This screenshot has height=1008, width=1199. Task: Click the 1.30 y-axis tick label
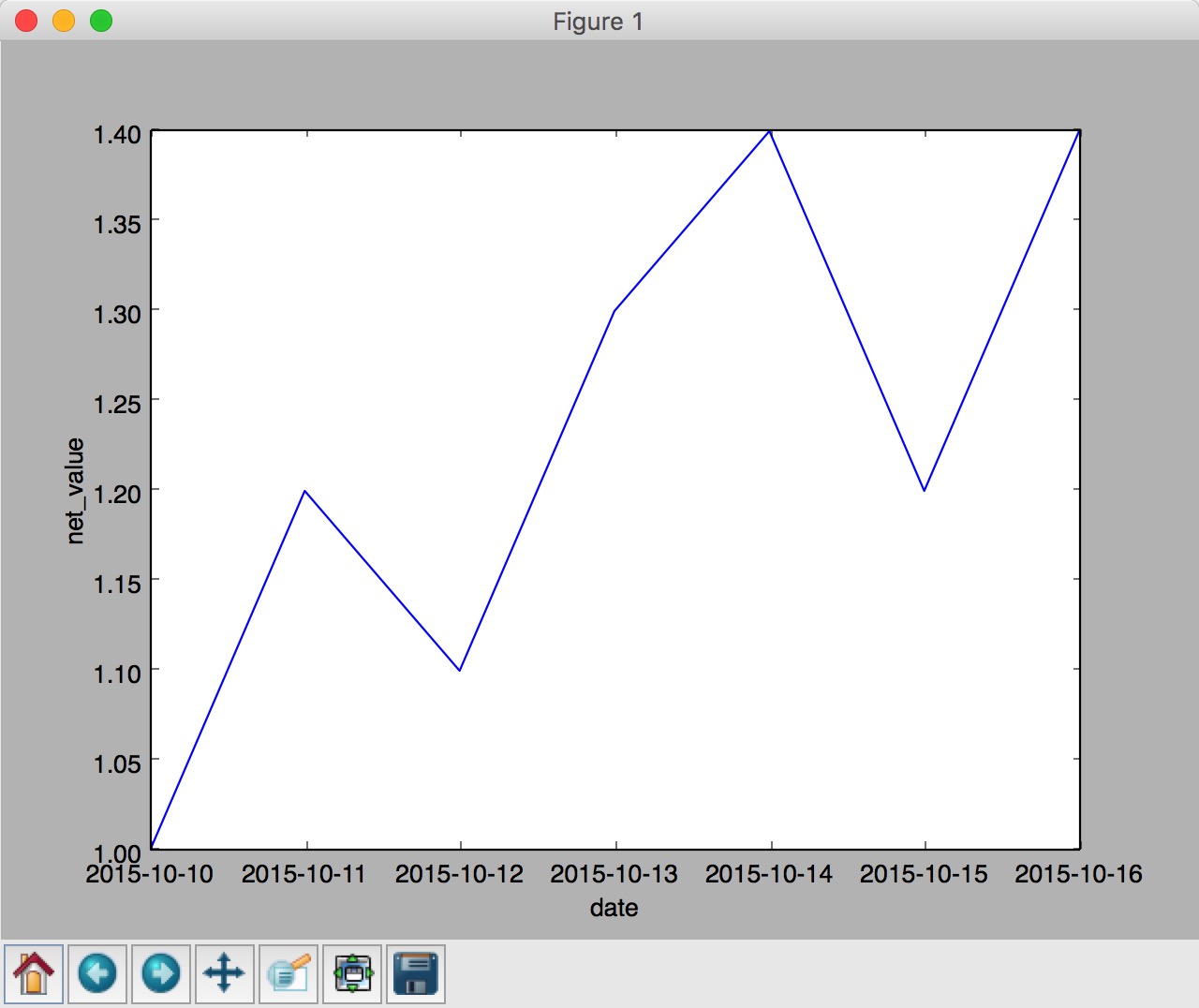click(x=117, y=314)
